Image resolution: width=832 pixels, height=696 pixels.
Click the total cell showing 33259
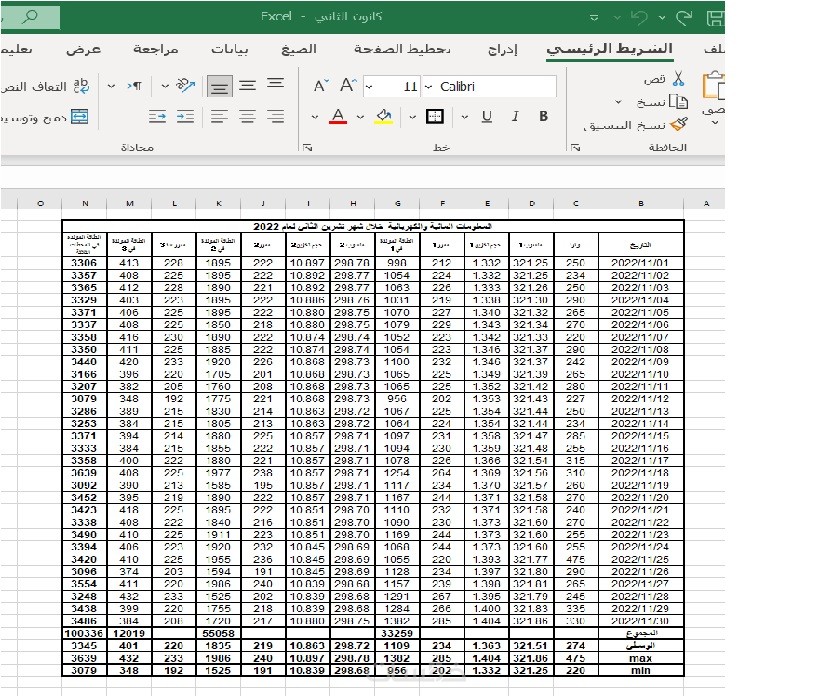pos(397,633)
